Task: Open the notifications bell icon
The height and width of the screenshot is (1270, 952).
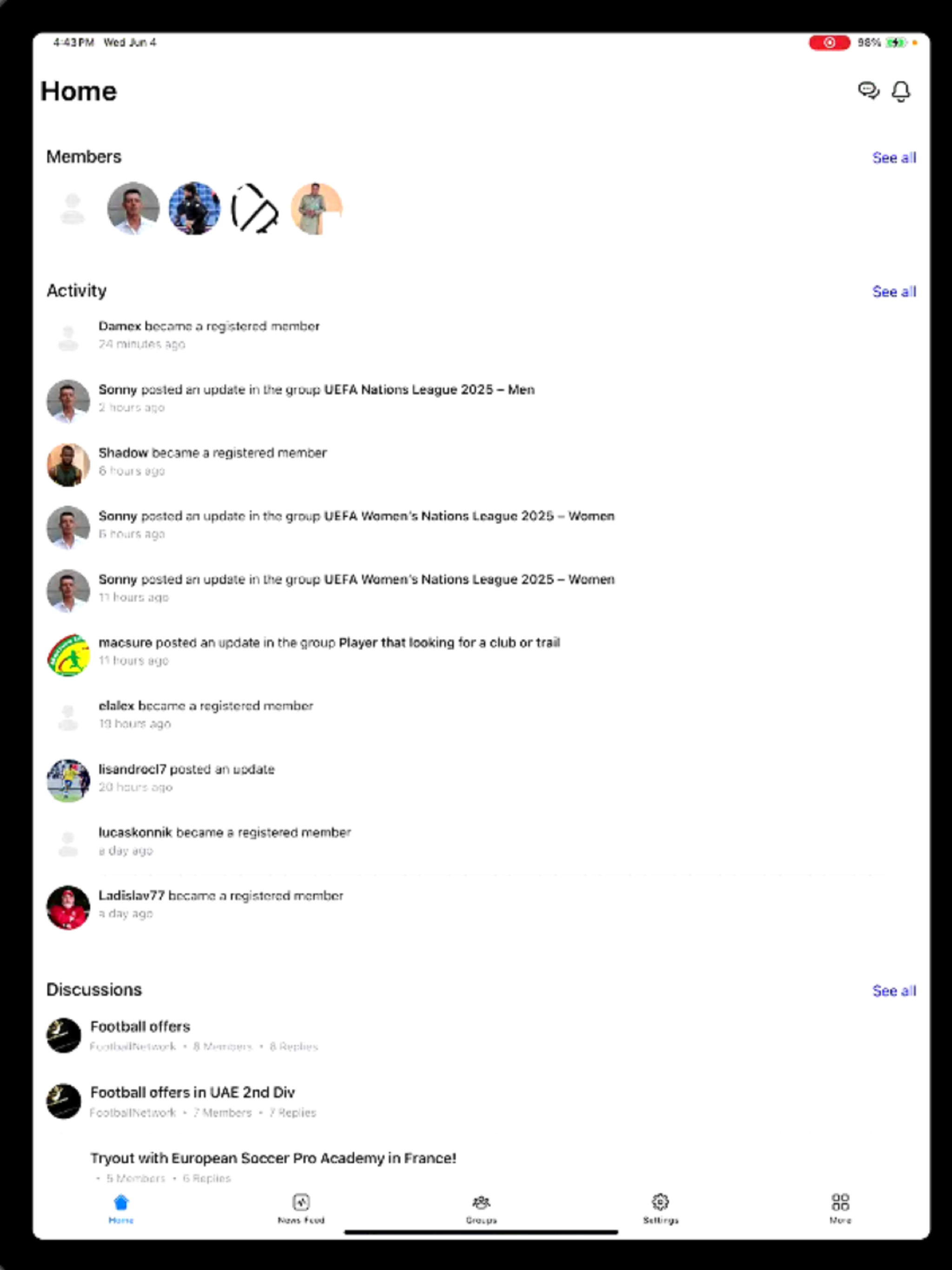Action: (900, 91)
